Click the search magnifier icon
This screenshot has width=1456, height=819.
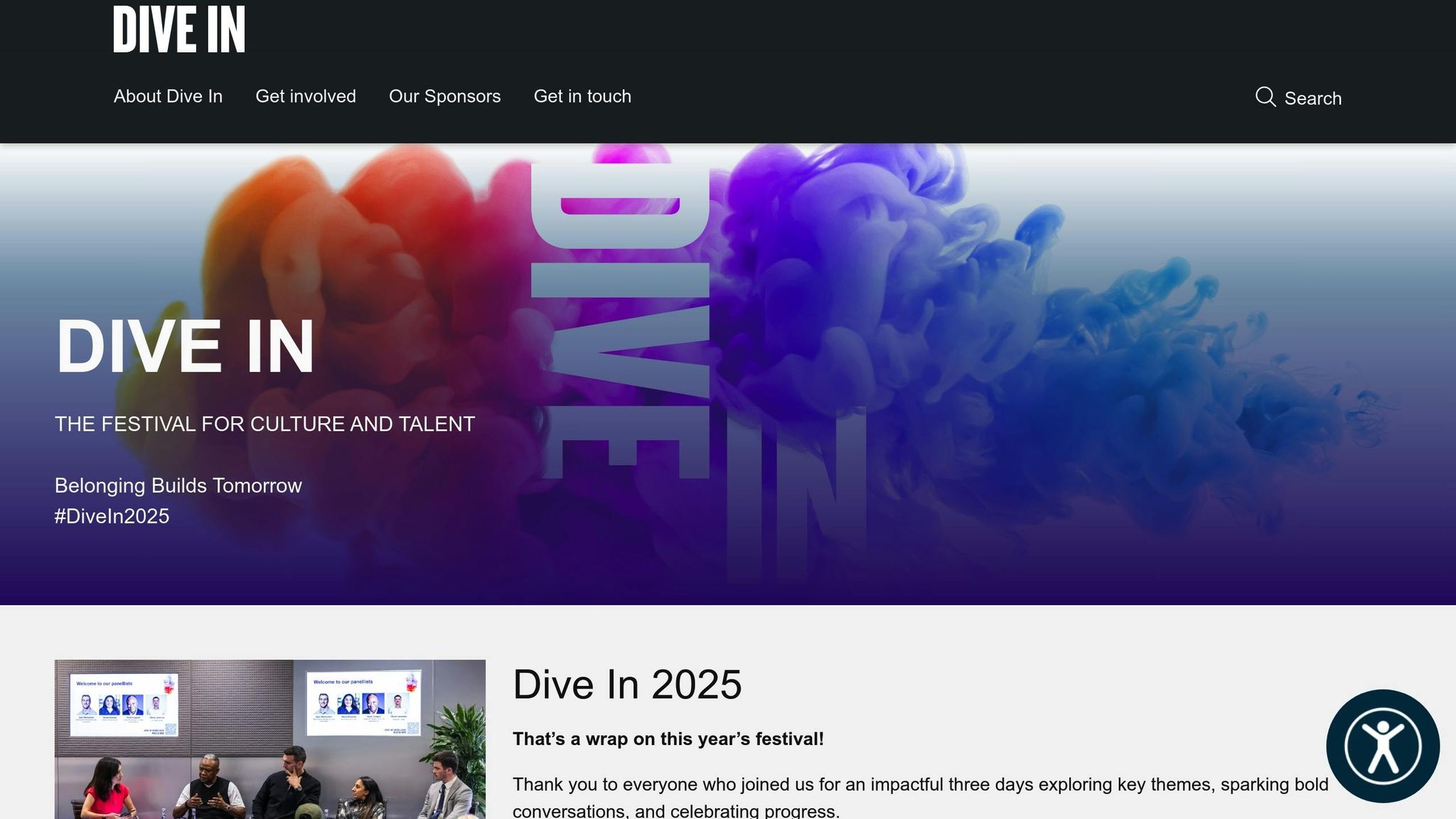coord(1265,97)
